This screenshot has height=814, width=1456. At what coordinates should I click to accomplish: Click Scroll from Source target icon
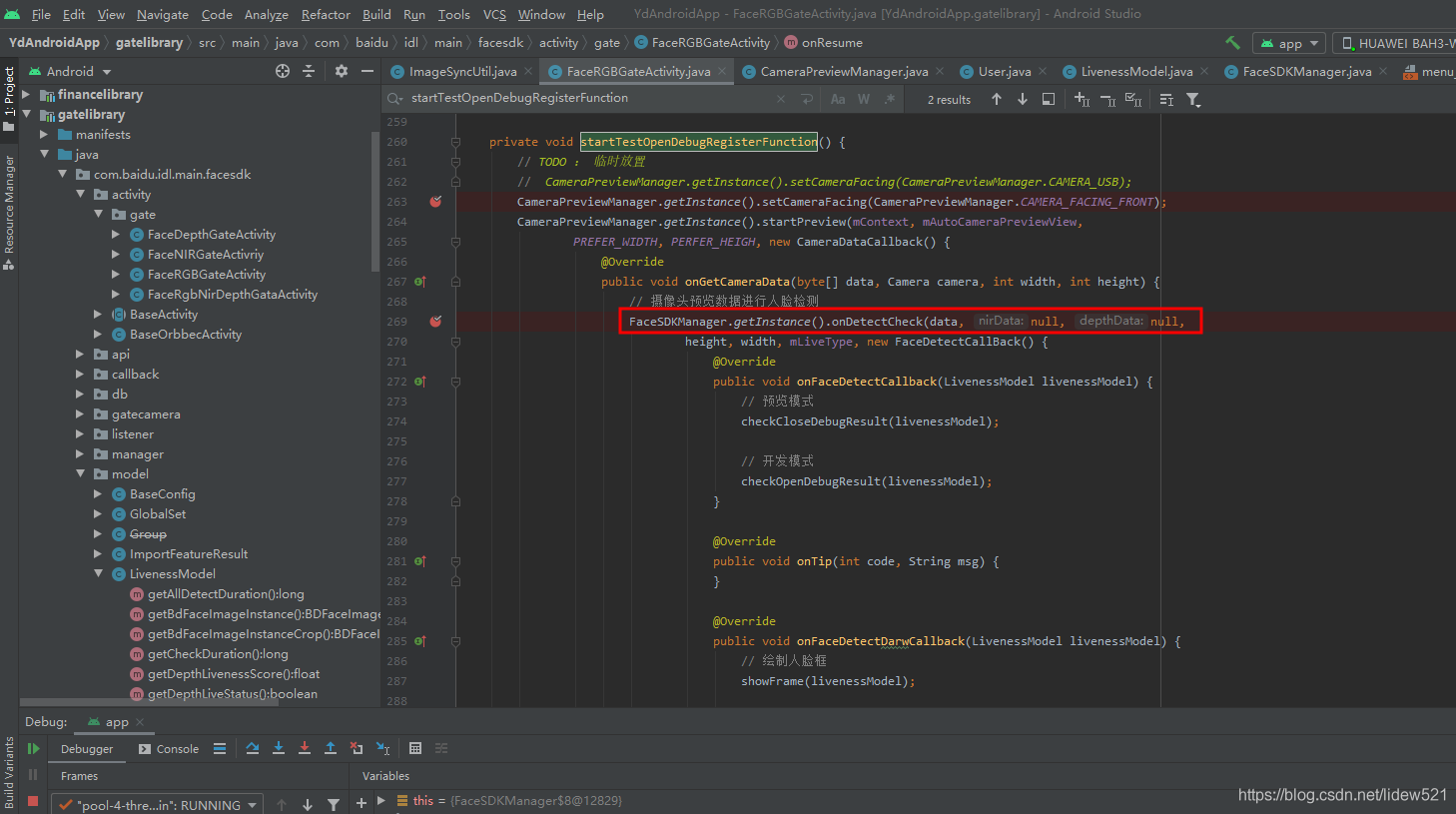click(283, 71)
